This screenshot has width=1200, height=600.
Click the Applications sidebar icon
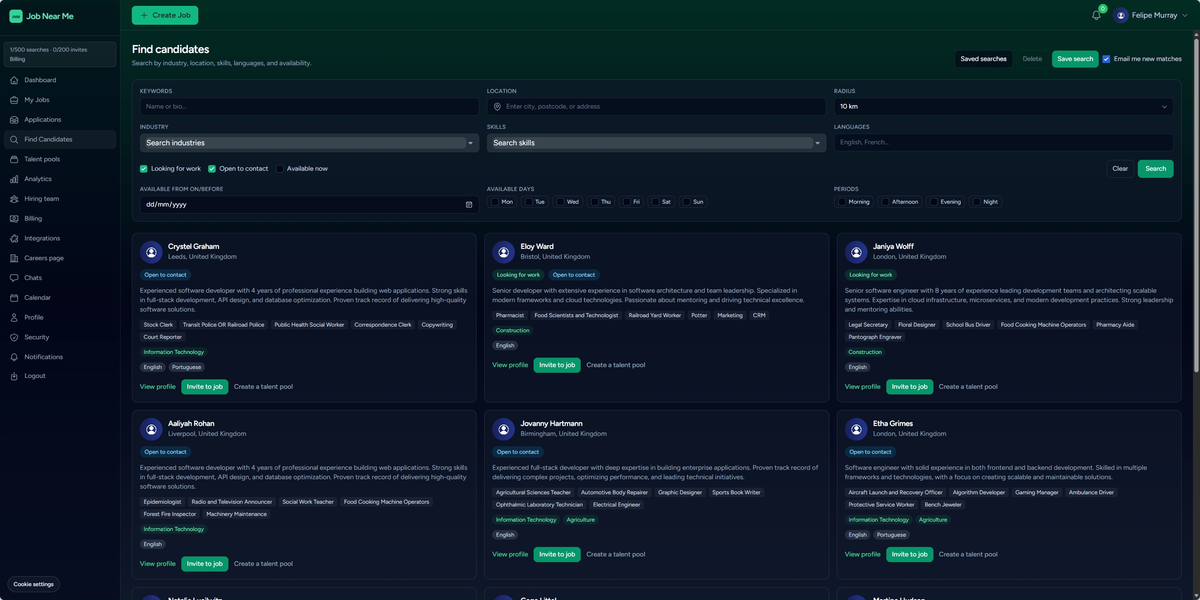pos(14,120)
